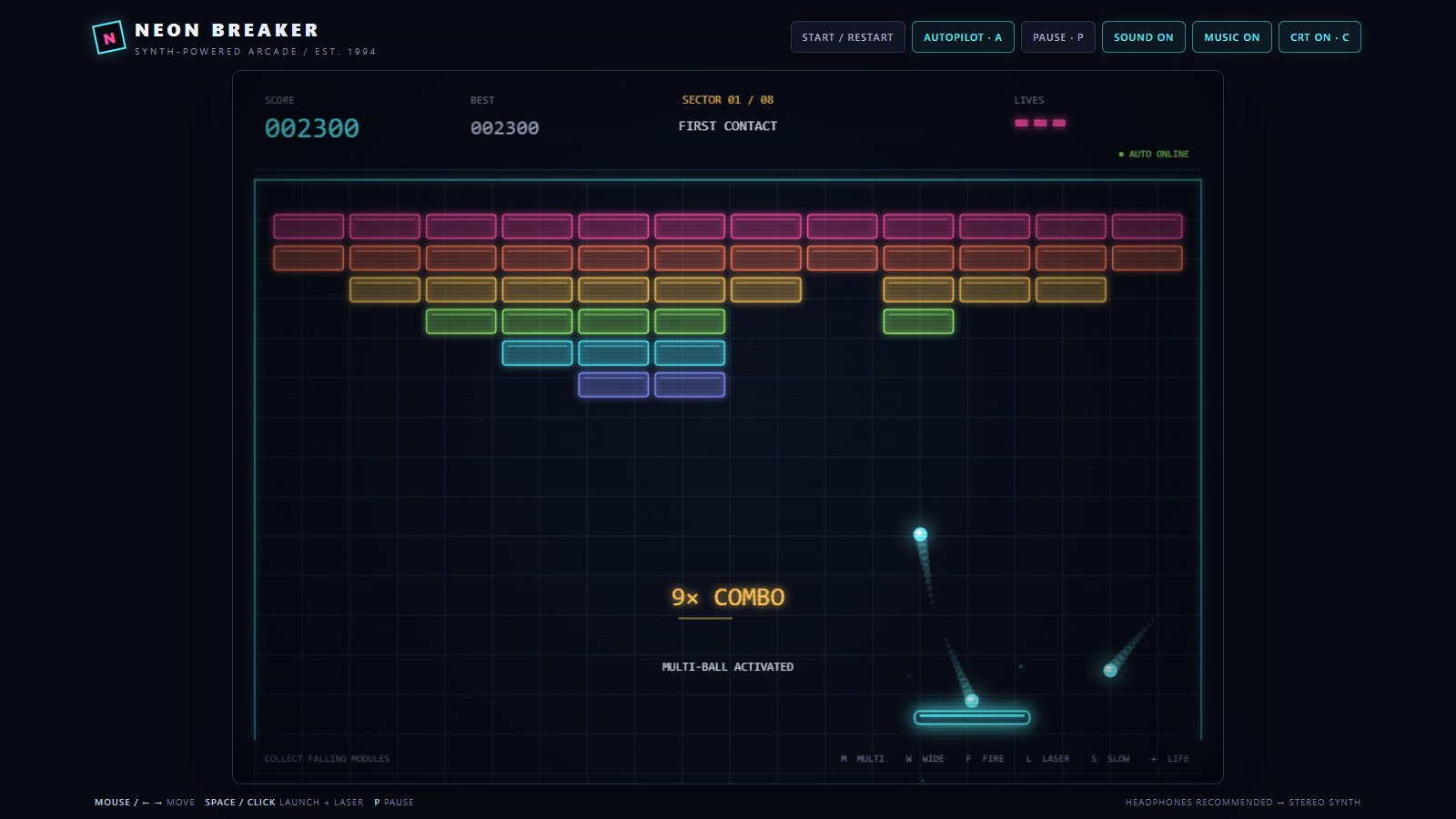Click the Neon Breaker title text

[x=227, y=30]
